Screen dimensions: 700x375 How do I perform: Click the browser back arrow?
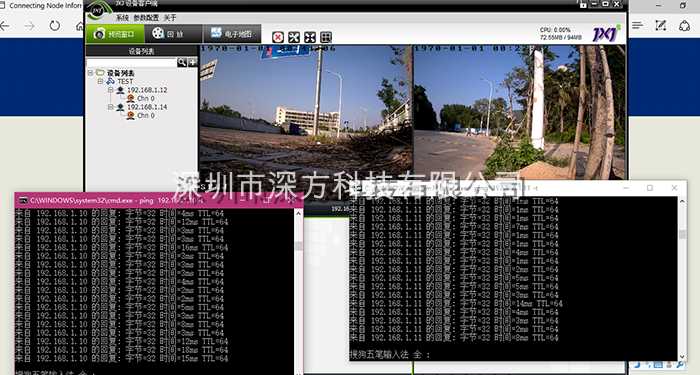pos(5,26)
